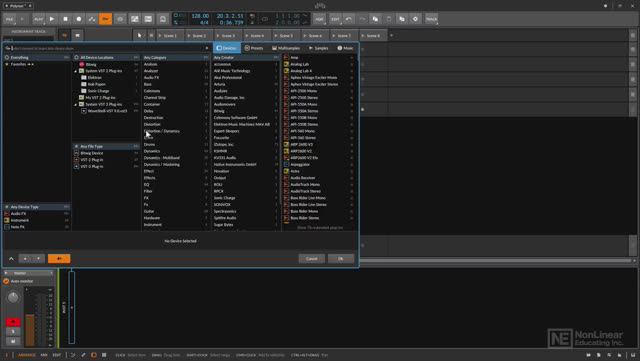Filter by Note FX device type
Screen dimensions: 640x361
click(37, 227)
